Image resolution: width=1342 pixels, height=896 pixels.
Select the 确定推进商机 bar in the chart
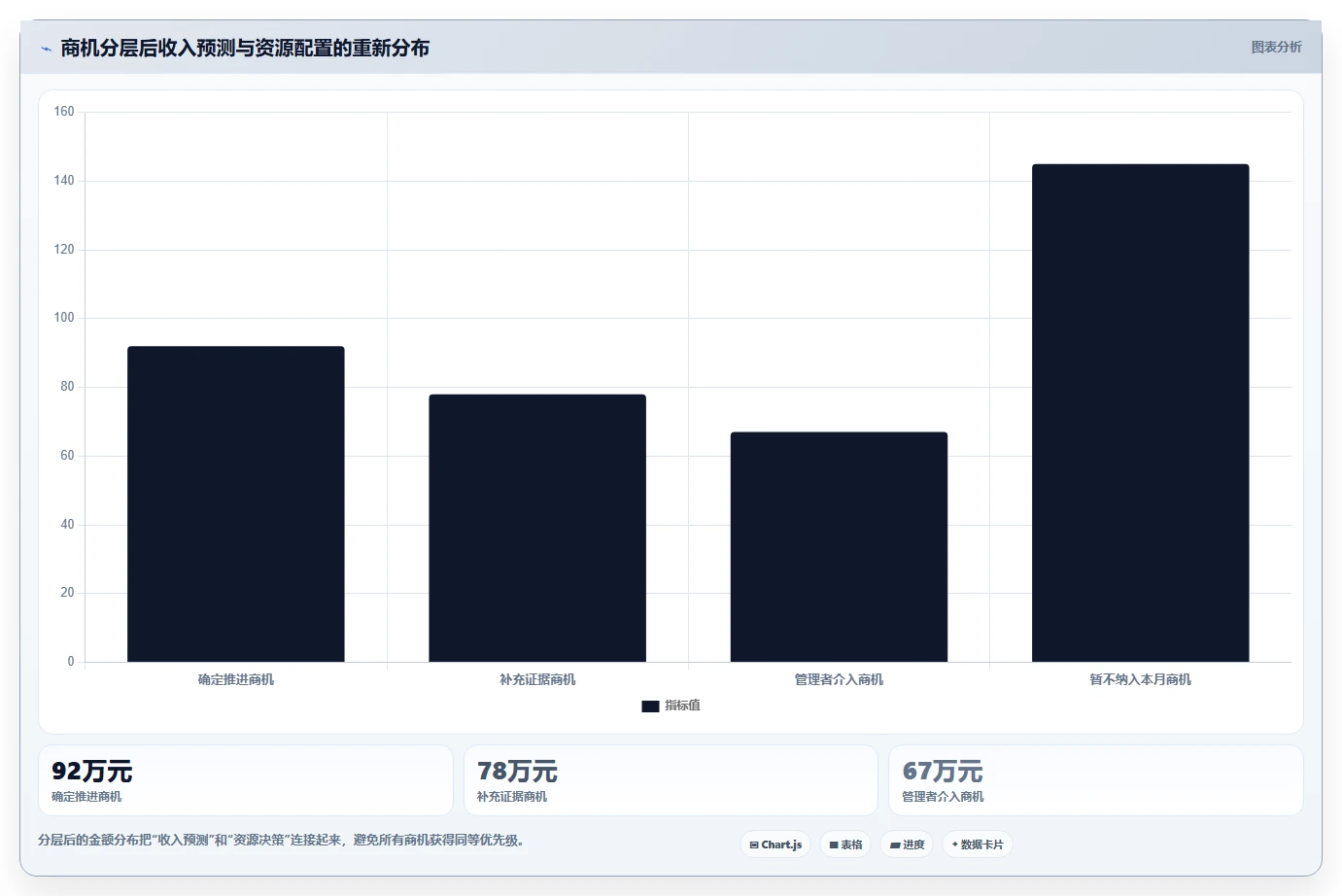tap(236, 503)
